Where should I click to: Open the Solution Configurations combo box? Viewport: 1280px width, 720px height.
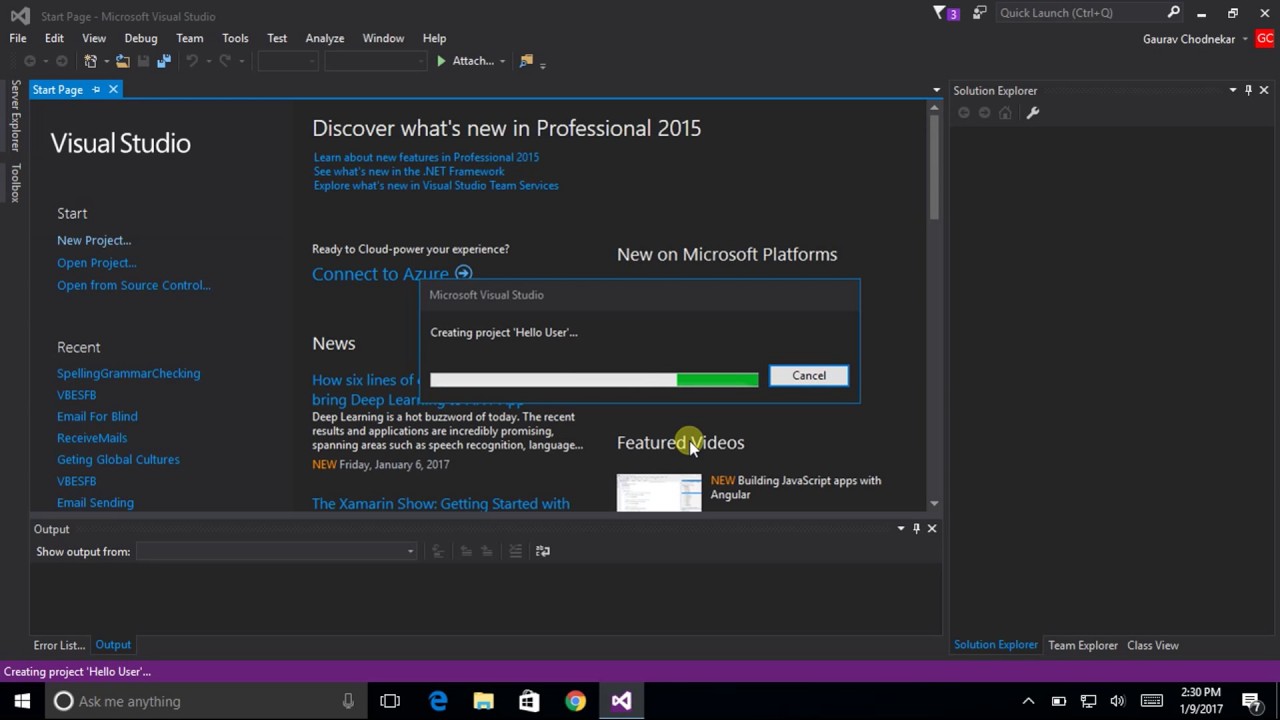pyautogui.click(x=288, y=61)
